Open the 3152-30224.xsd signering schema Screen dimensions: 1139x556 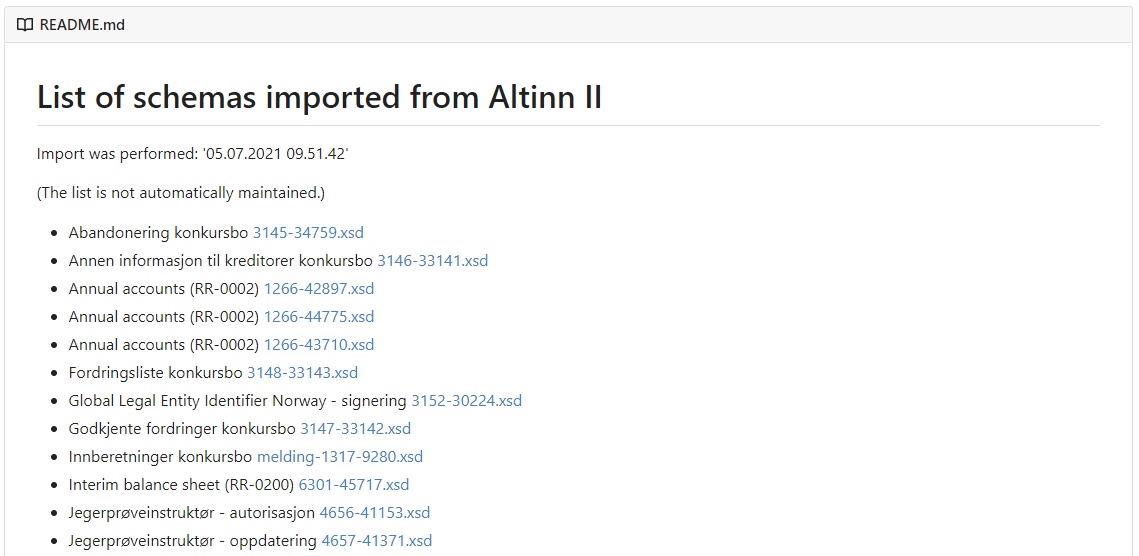click(466, 401)
